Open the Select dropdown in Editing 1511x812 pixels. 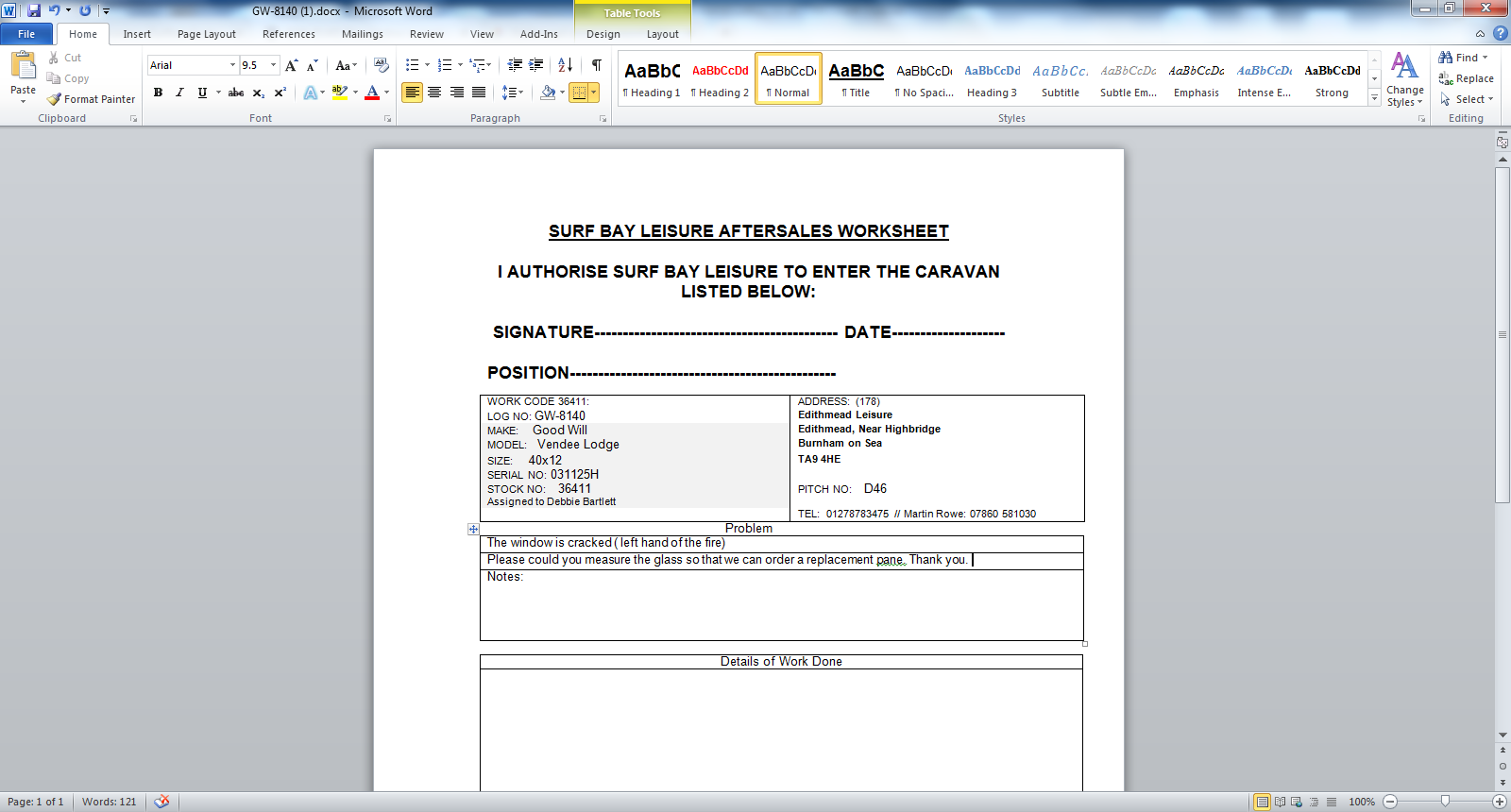point(1467,99)
